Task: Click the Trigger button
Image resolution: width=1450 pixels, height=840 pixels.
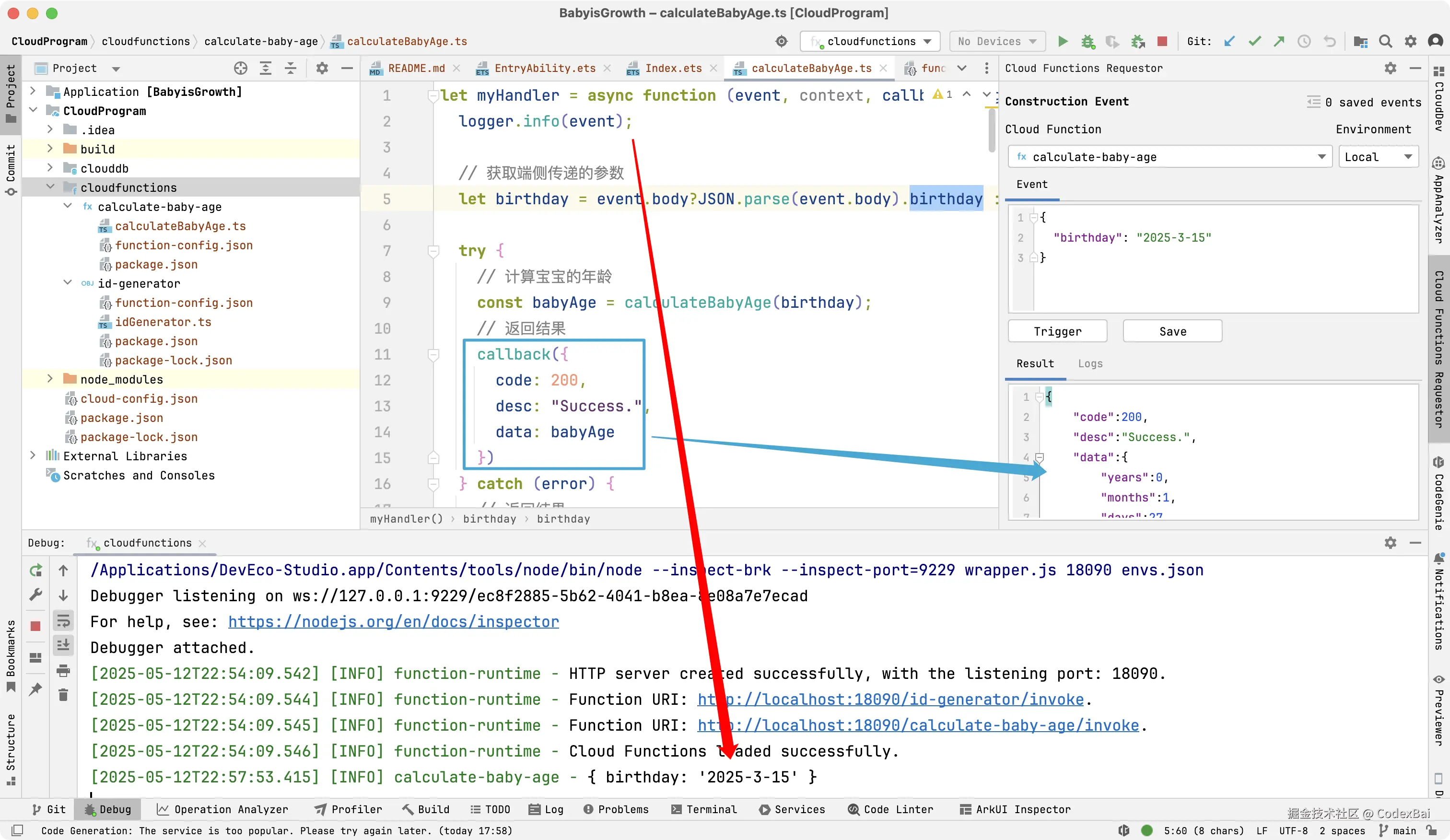Action: tap(1057, 331)
